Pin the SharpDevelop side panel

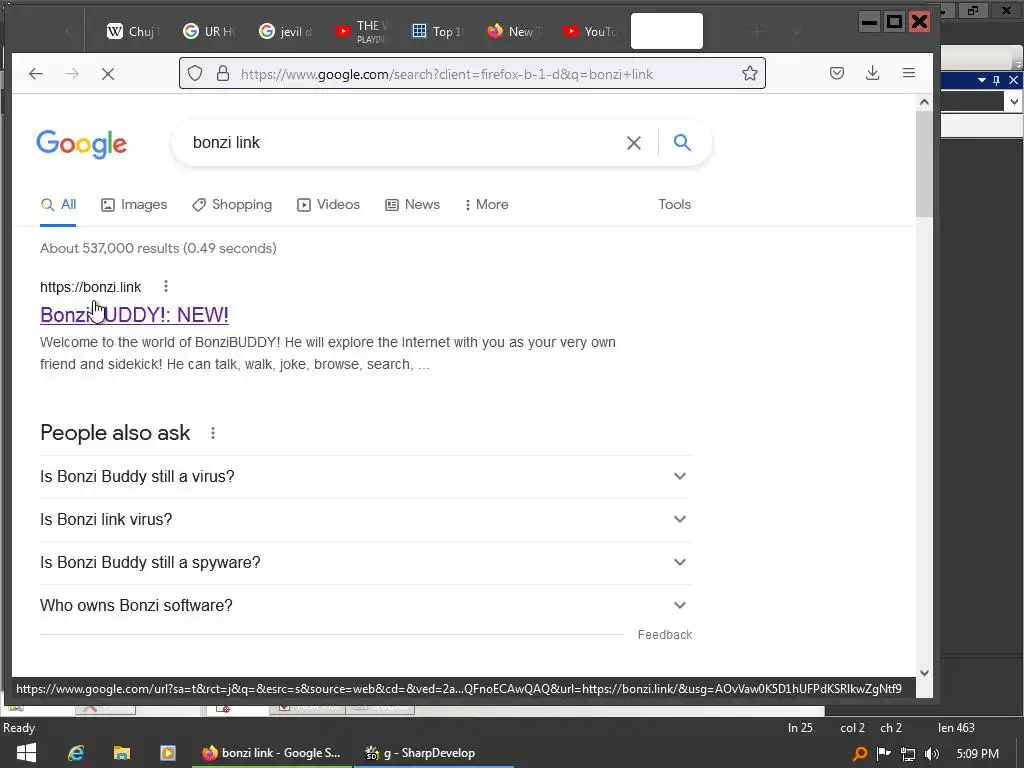tap(997, 80)
